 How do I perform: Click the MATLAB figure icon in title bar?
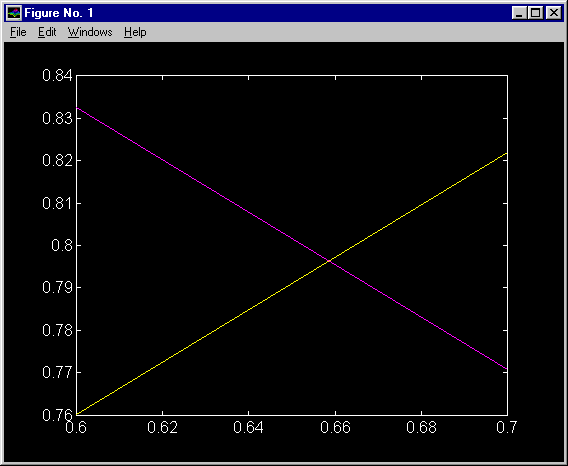coord(14,13)
